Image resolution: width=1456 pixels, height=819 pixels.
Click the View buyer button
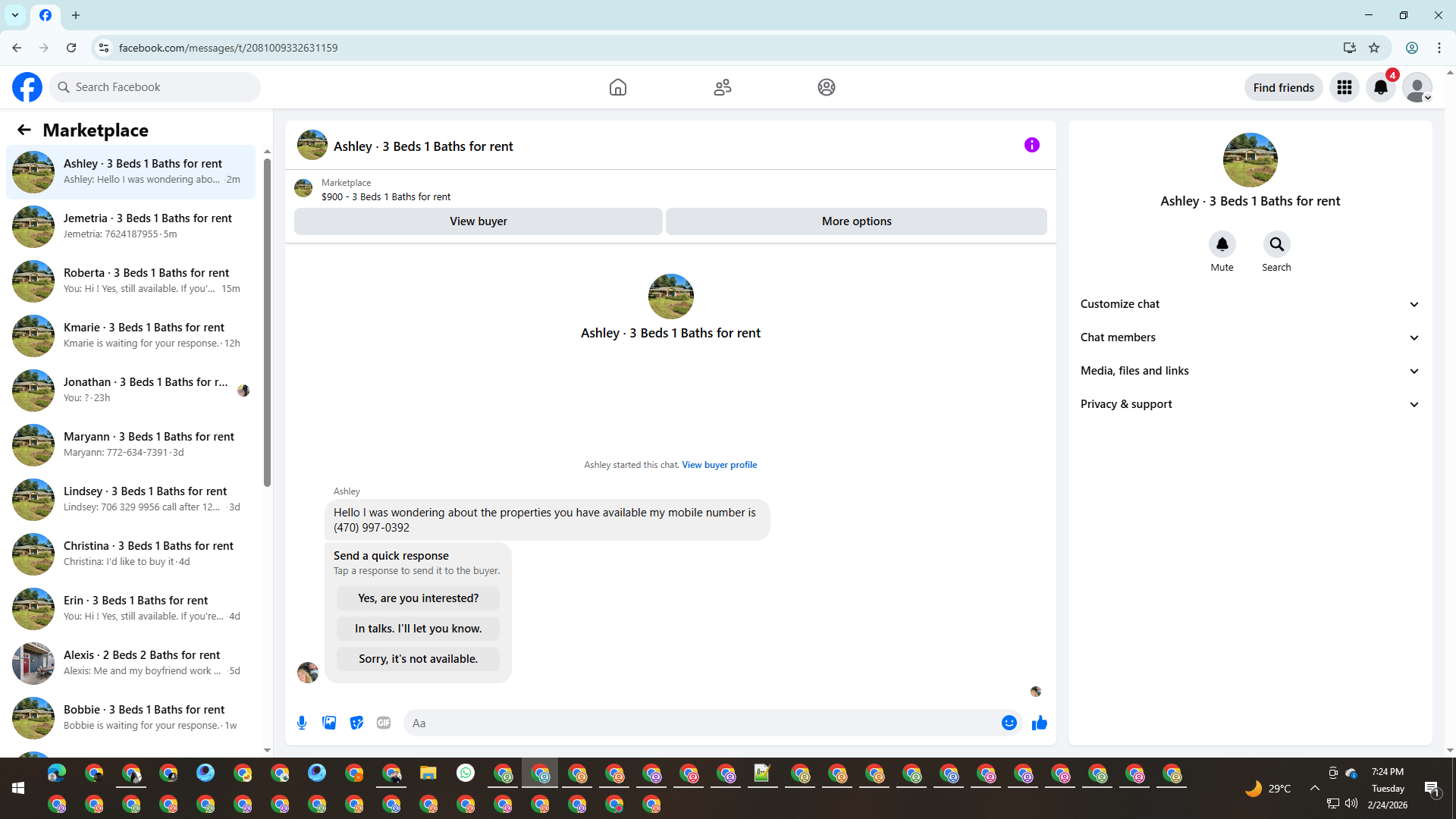pos(478,221)
